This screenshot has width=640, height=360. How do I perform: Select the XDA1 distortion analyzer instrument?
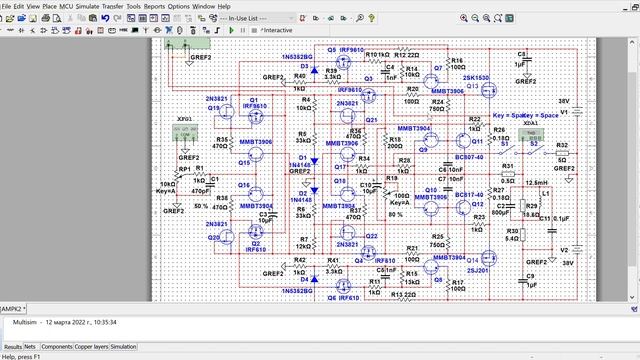coord(531,135)
